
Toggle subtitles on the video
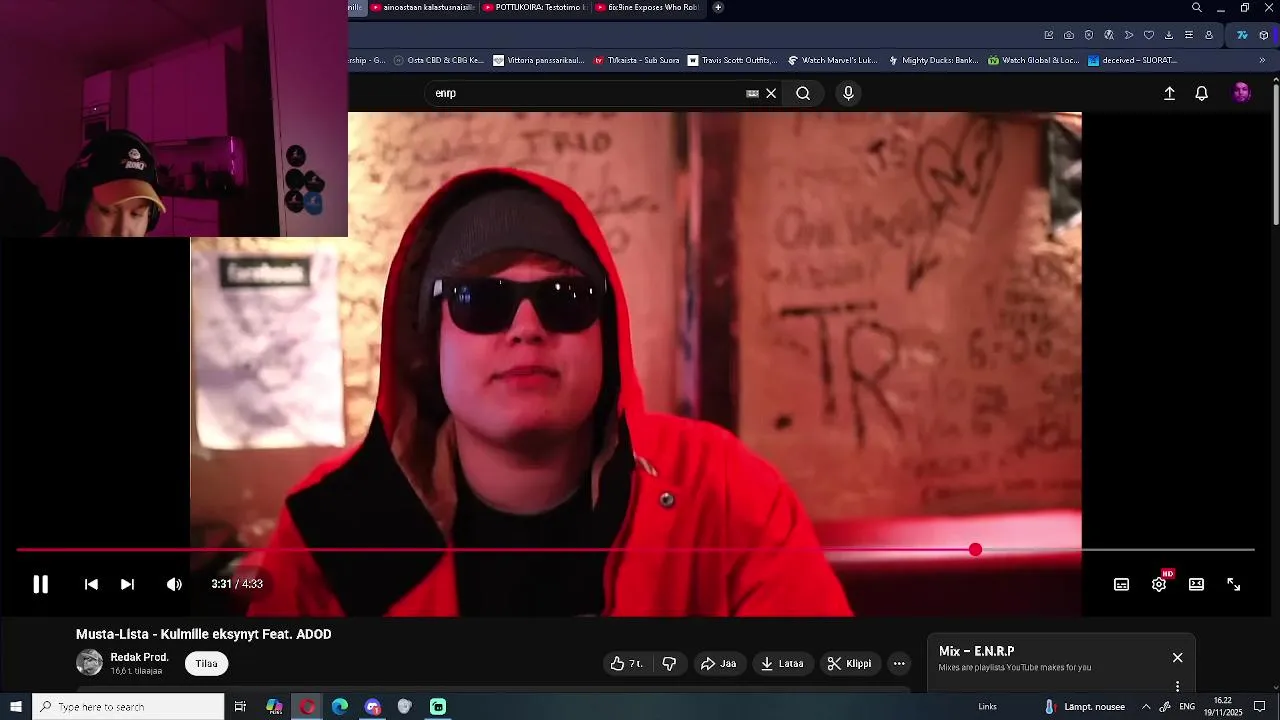click(1122, 584)
